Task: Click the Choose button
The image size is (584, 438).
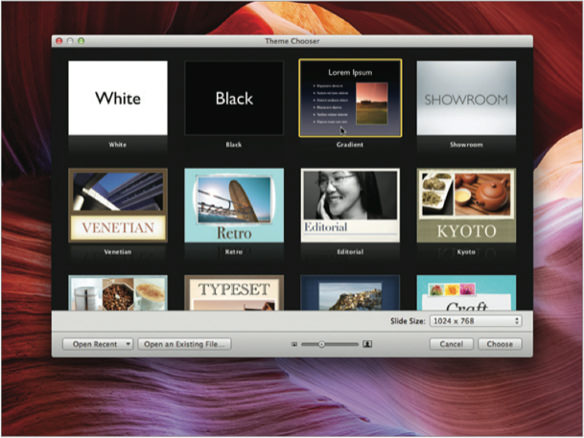Action: [500, 344]
